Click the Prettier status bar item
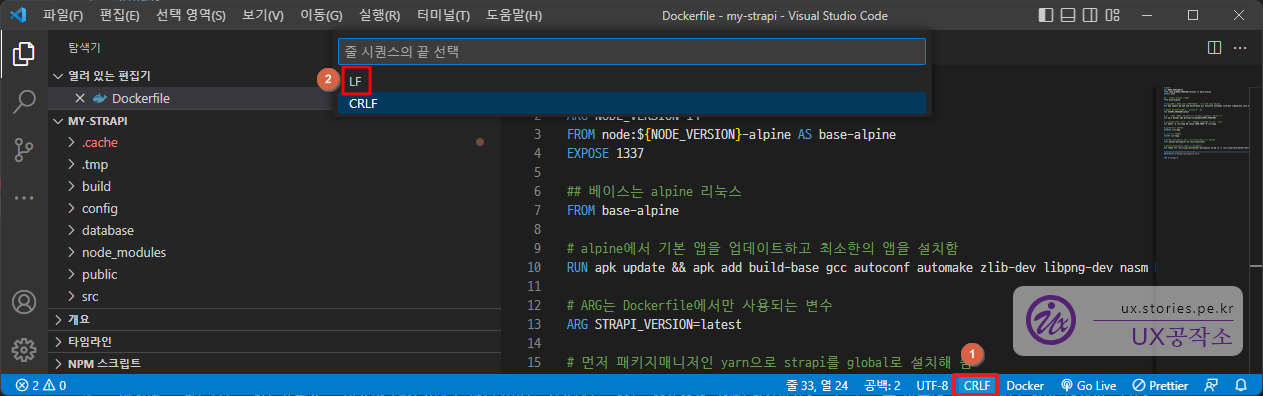Viewport: 1263px width, 396px height. 1161,385
